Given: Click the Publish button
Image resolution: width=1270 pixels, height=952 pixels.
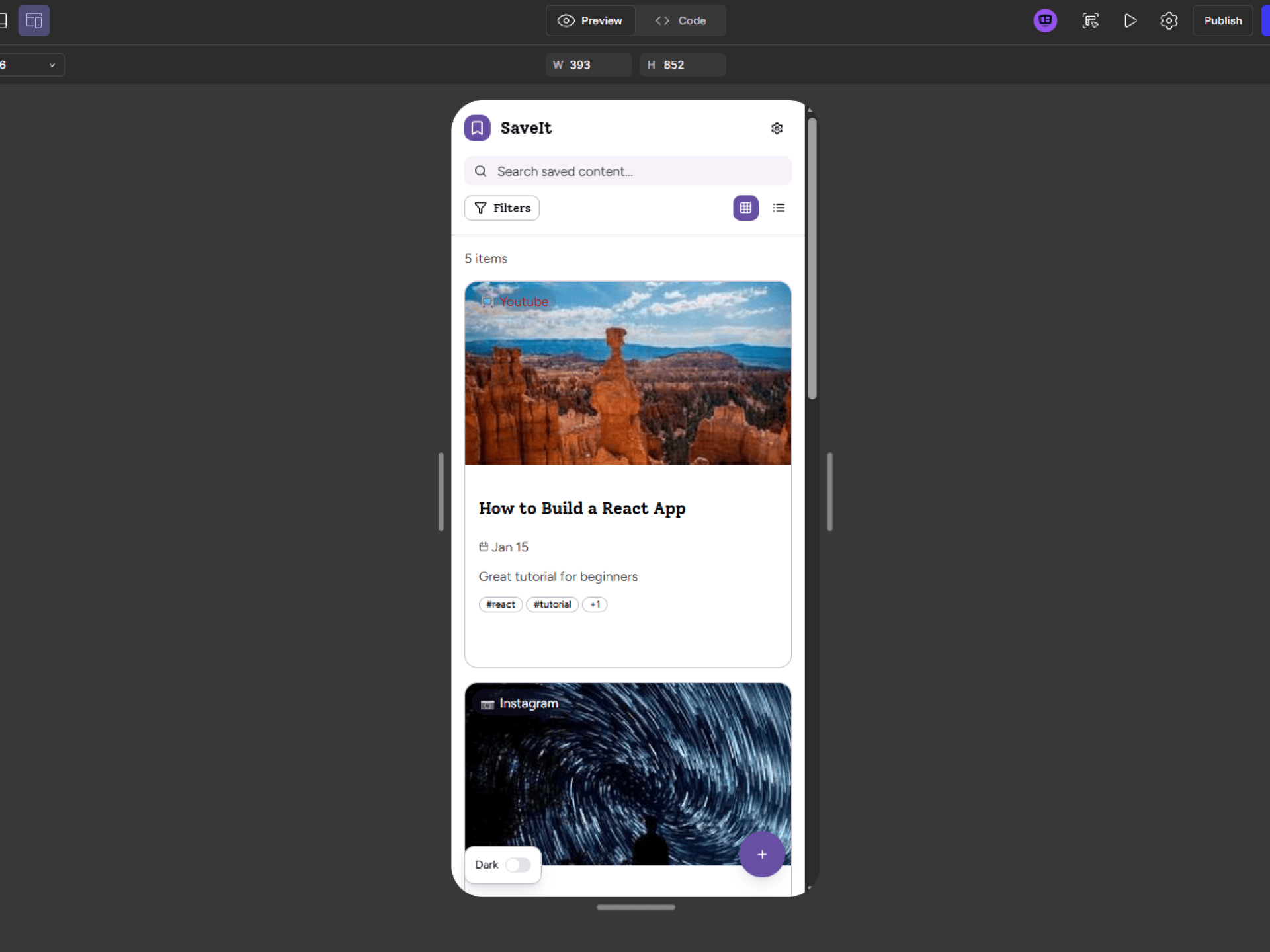Looking at the screenshot, I should (1222, 20).
